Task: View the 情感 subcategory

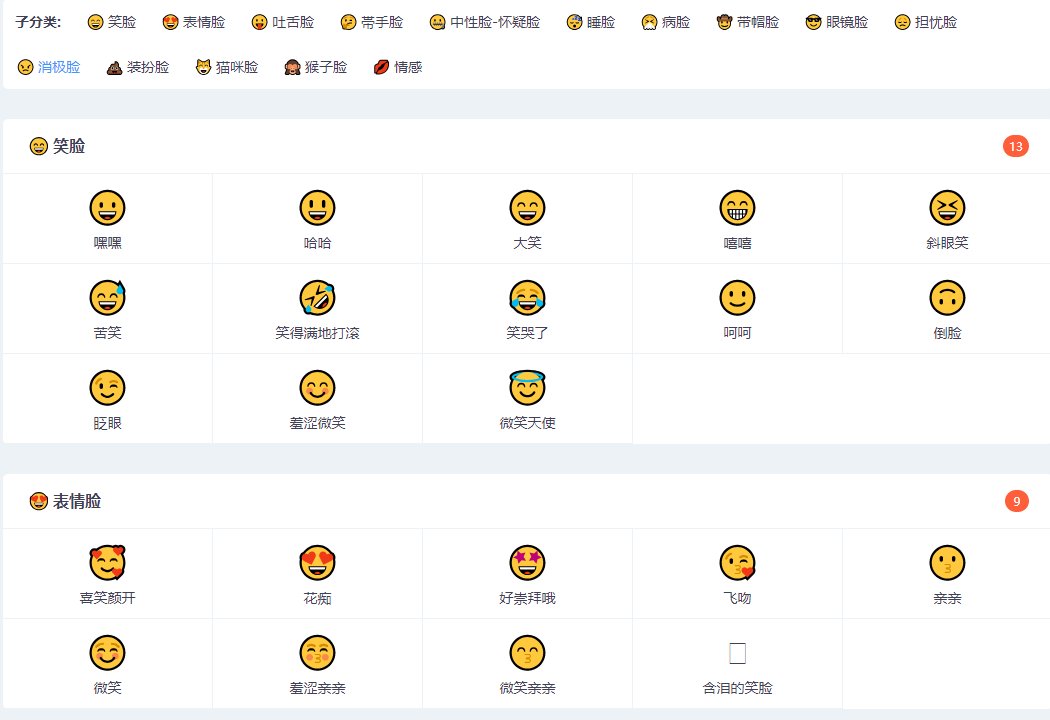Action: [x=408, y=68]
